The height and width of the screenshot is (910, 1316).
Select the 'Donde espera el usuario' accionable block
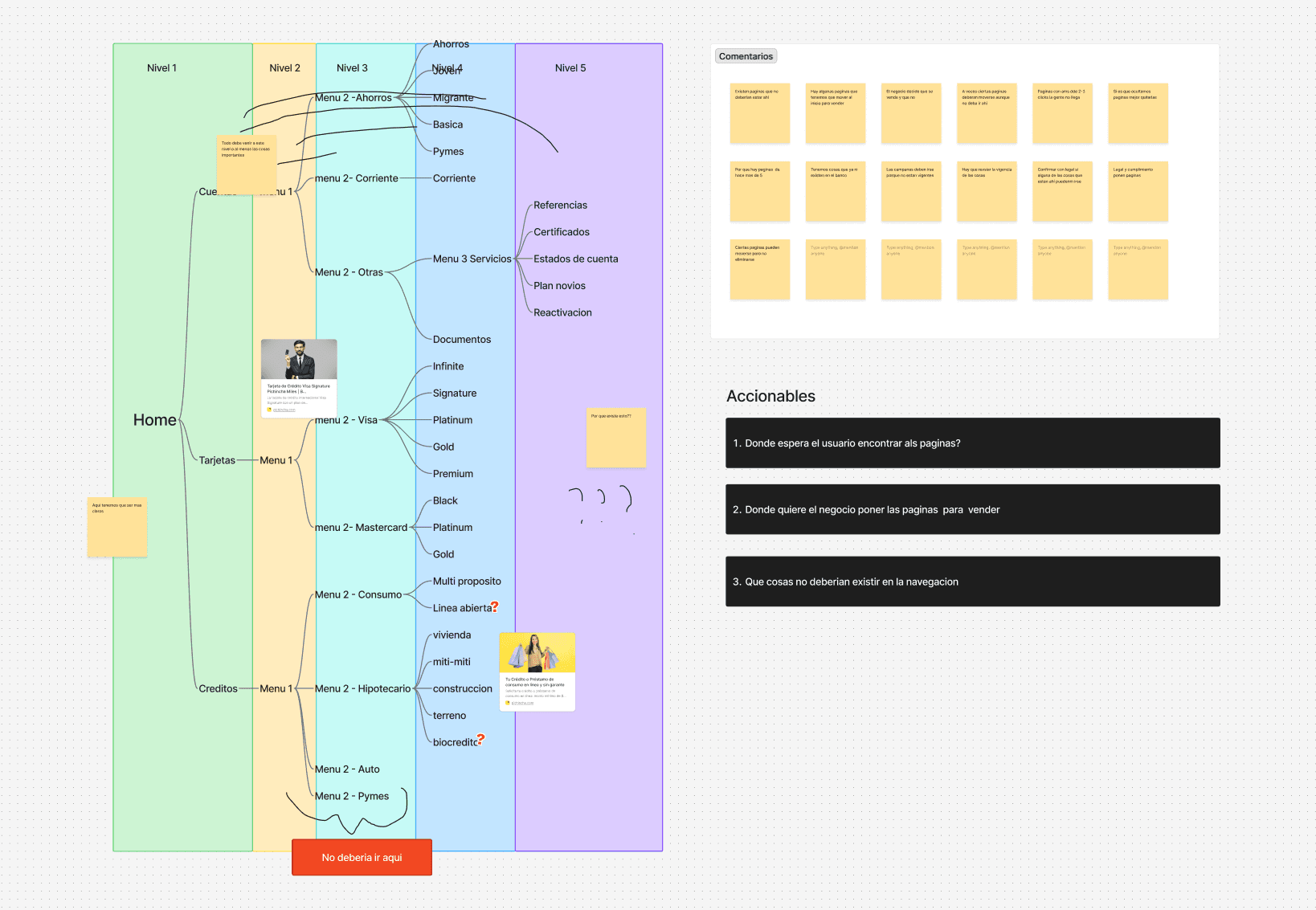(972, 443)
